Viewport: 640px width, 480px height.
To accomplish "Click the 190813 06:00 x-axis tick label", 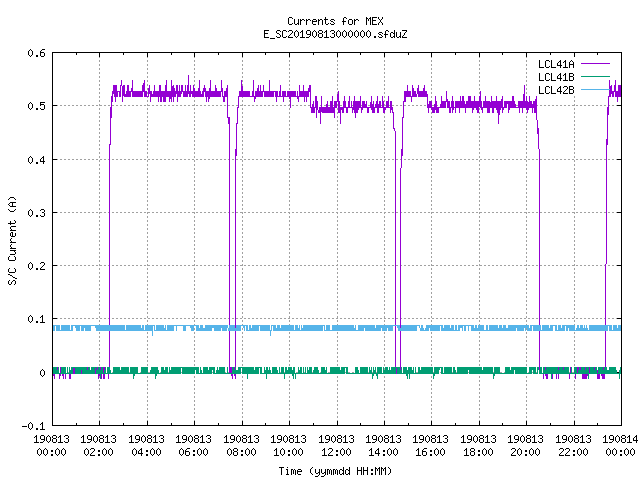I will point(193,446).
